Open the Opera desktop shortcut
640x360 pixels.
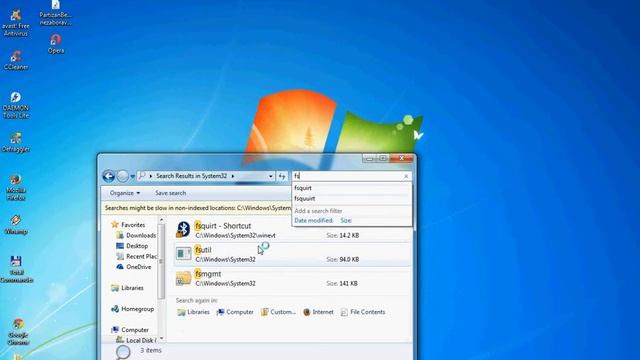coord(56,44)
